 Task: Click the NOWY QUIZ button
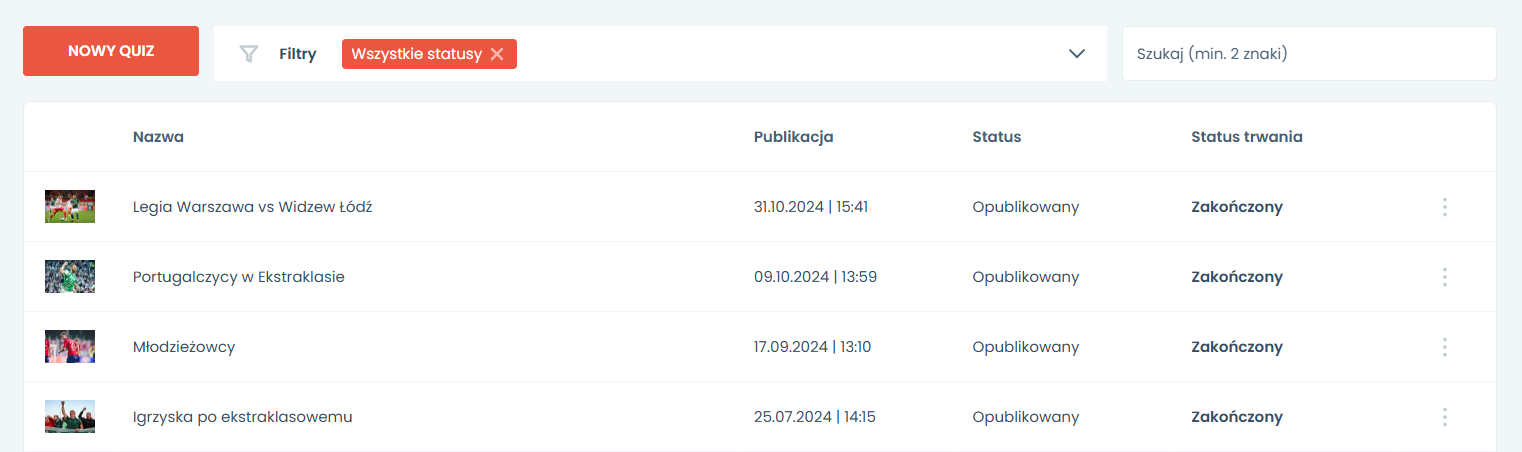[x=111, y=51]
